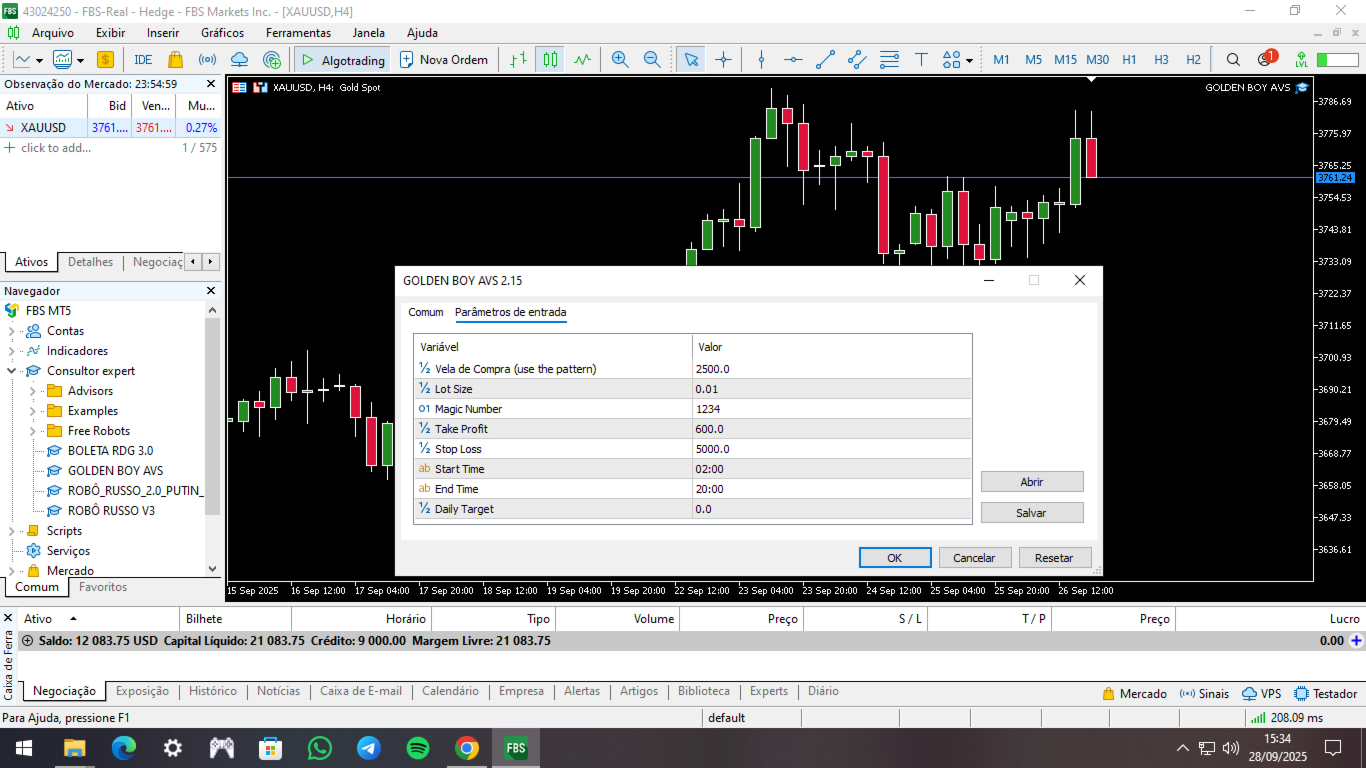Expand the Examples folder

(32, 411)
